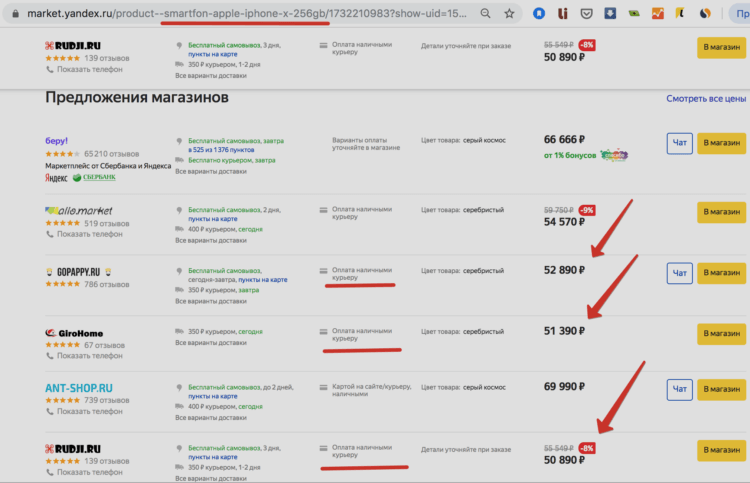Click Показать телефон under allo.market

[x=90, y=234]
